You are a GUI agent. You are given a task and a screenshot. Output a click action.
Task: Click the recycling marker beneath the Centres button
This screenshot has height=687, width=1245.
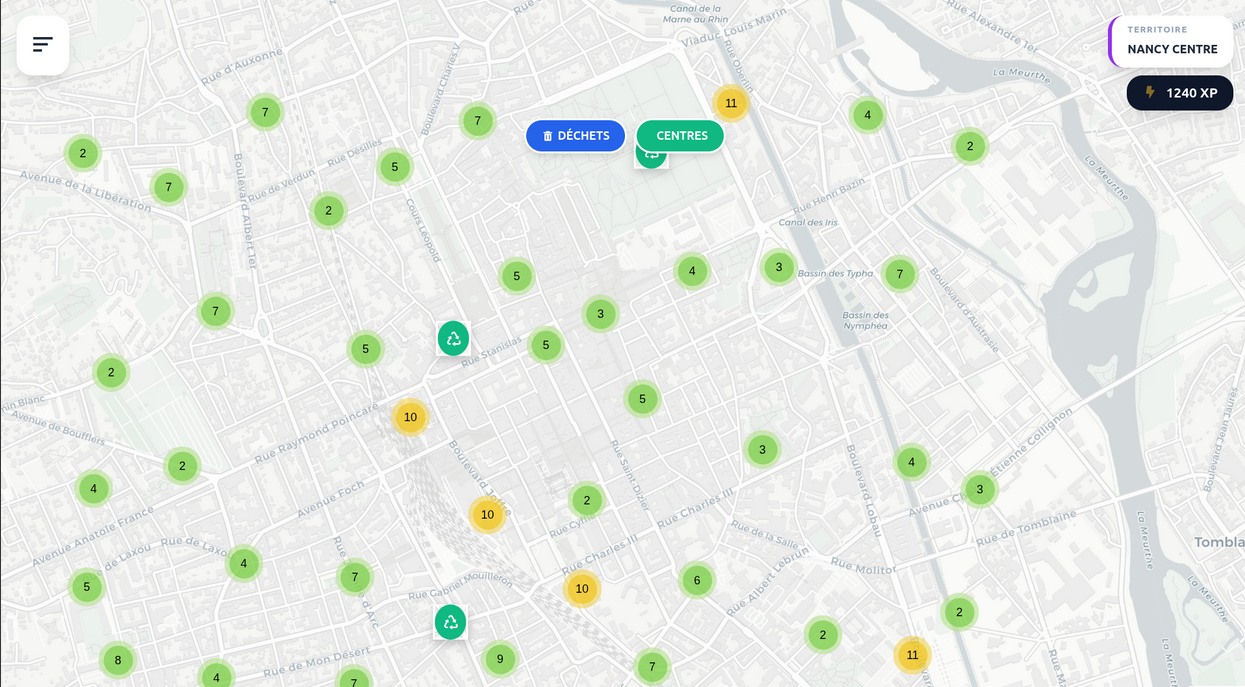click(x=651, y=159)
